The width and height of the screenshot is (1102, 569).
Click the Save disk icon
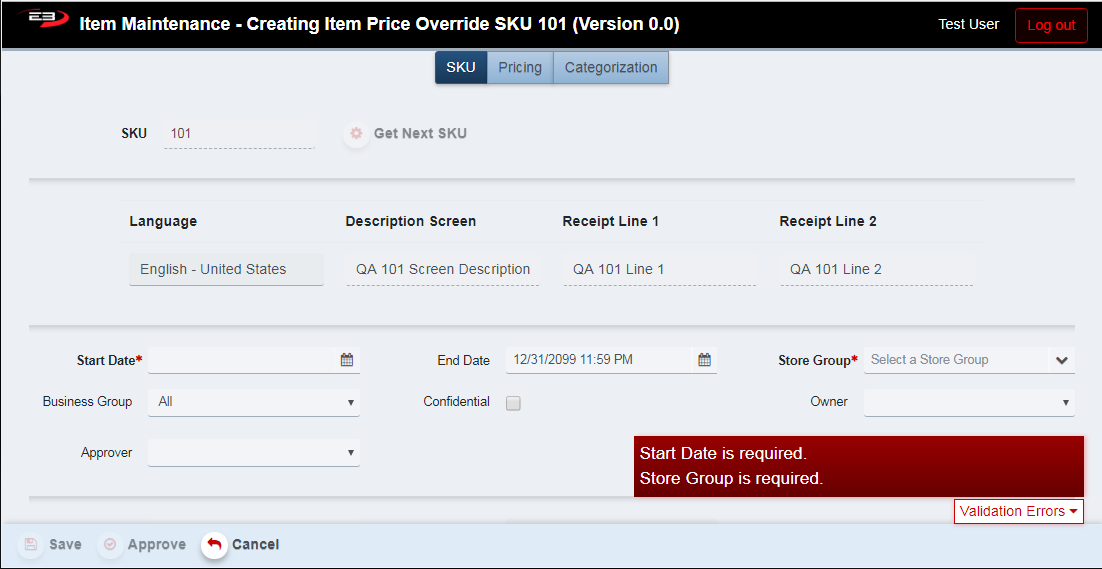tap(31, 545)
